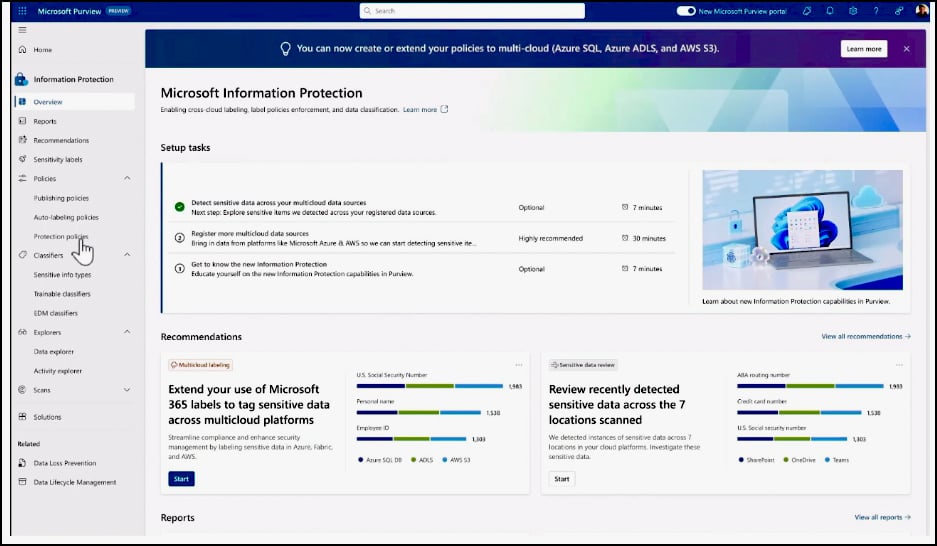Click the U.S. Social Security Number bar on the Multicloud labeling card
Screen dimensions: 937x546
[x=430, y=386]
